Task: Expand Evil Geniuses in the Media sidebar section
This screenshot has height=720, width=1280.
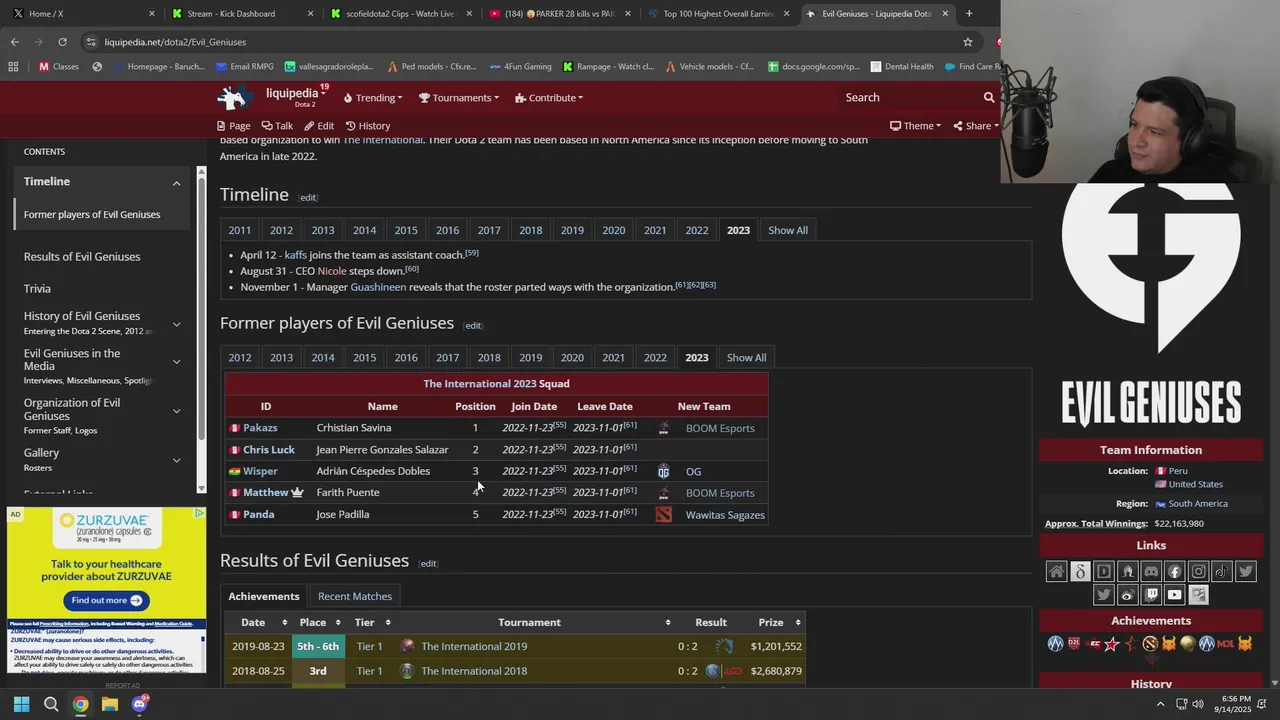Action: point(176,361)
